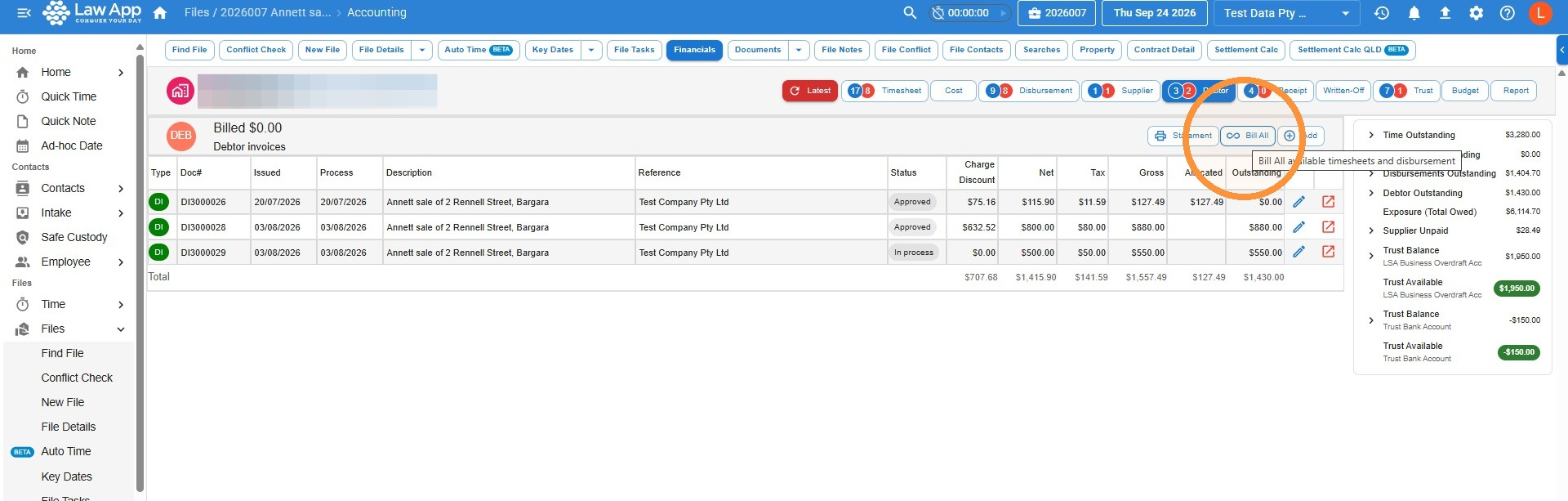Open the File Tasks tab
This screenshot has height=501, width=1568.
635,50
